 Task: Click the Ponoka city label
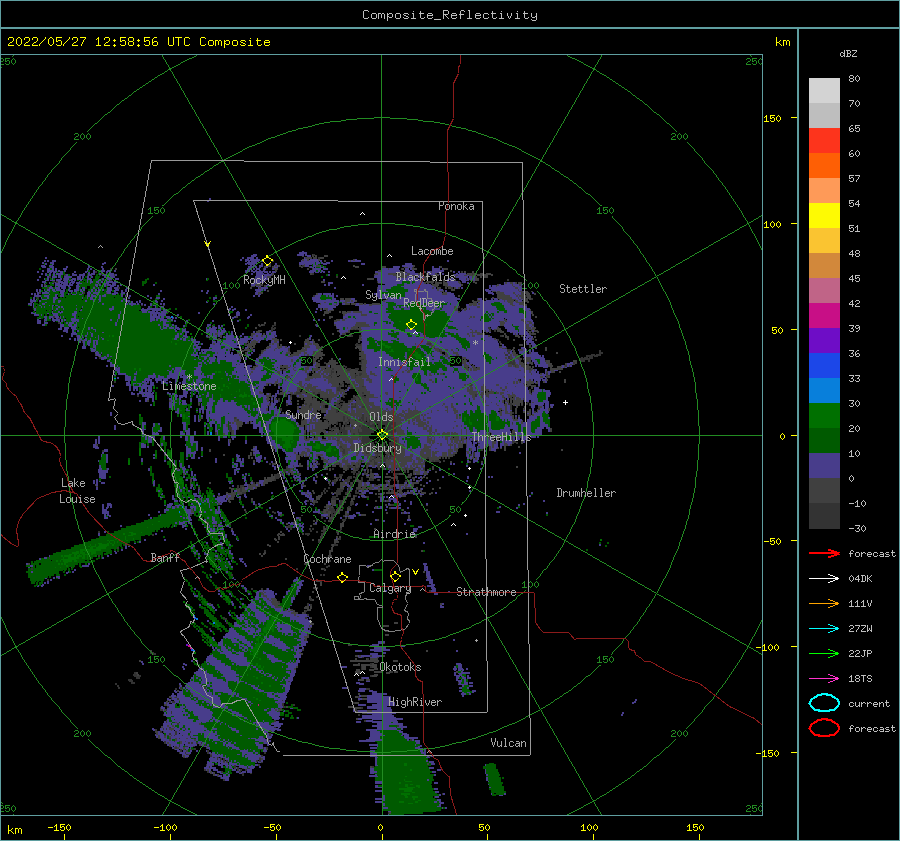pos(456,206)
